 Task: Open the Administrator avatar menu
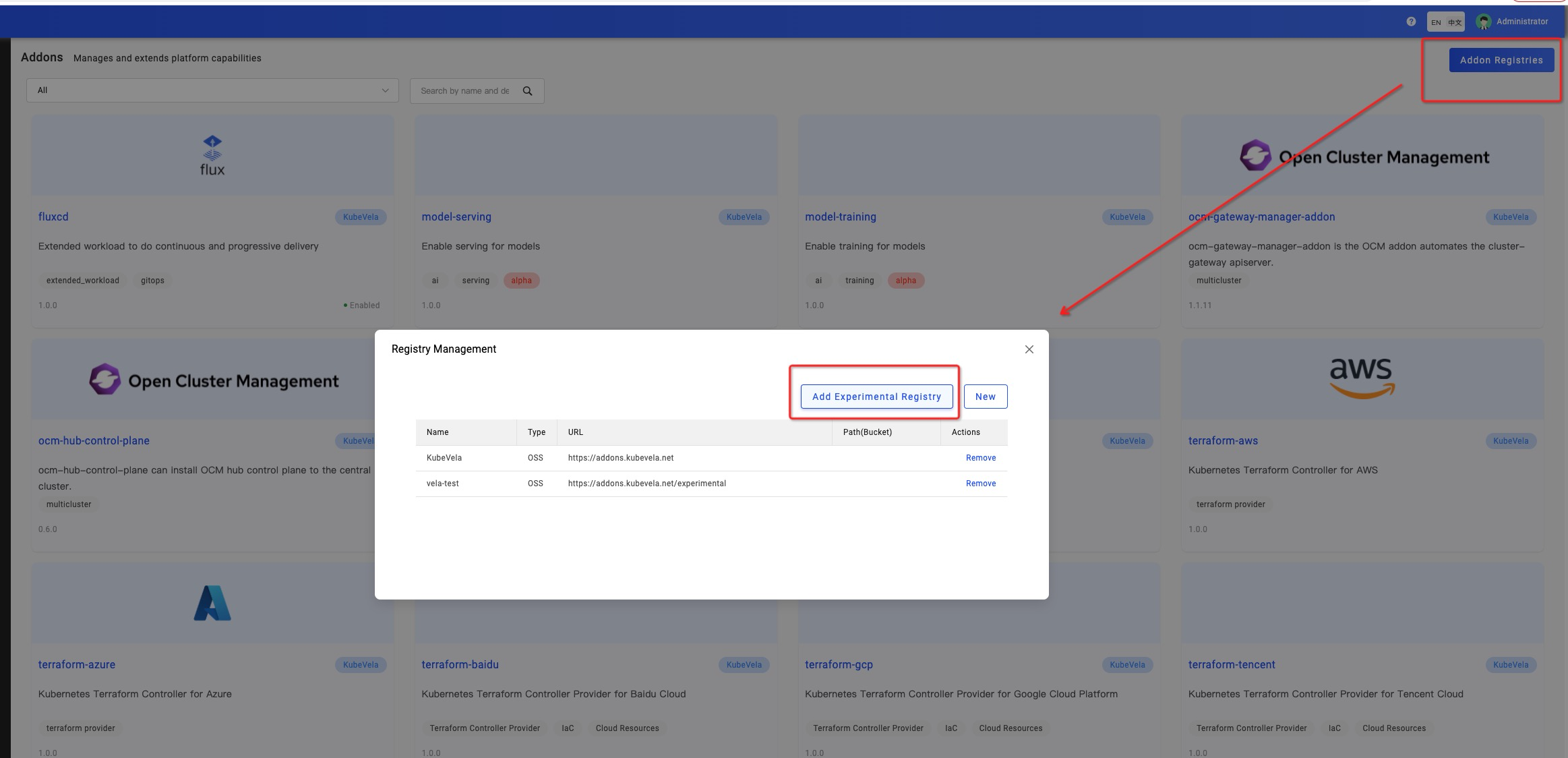1483,22
